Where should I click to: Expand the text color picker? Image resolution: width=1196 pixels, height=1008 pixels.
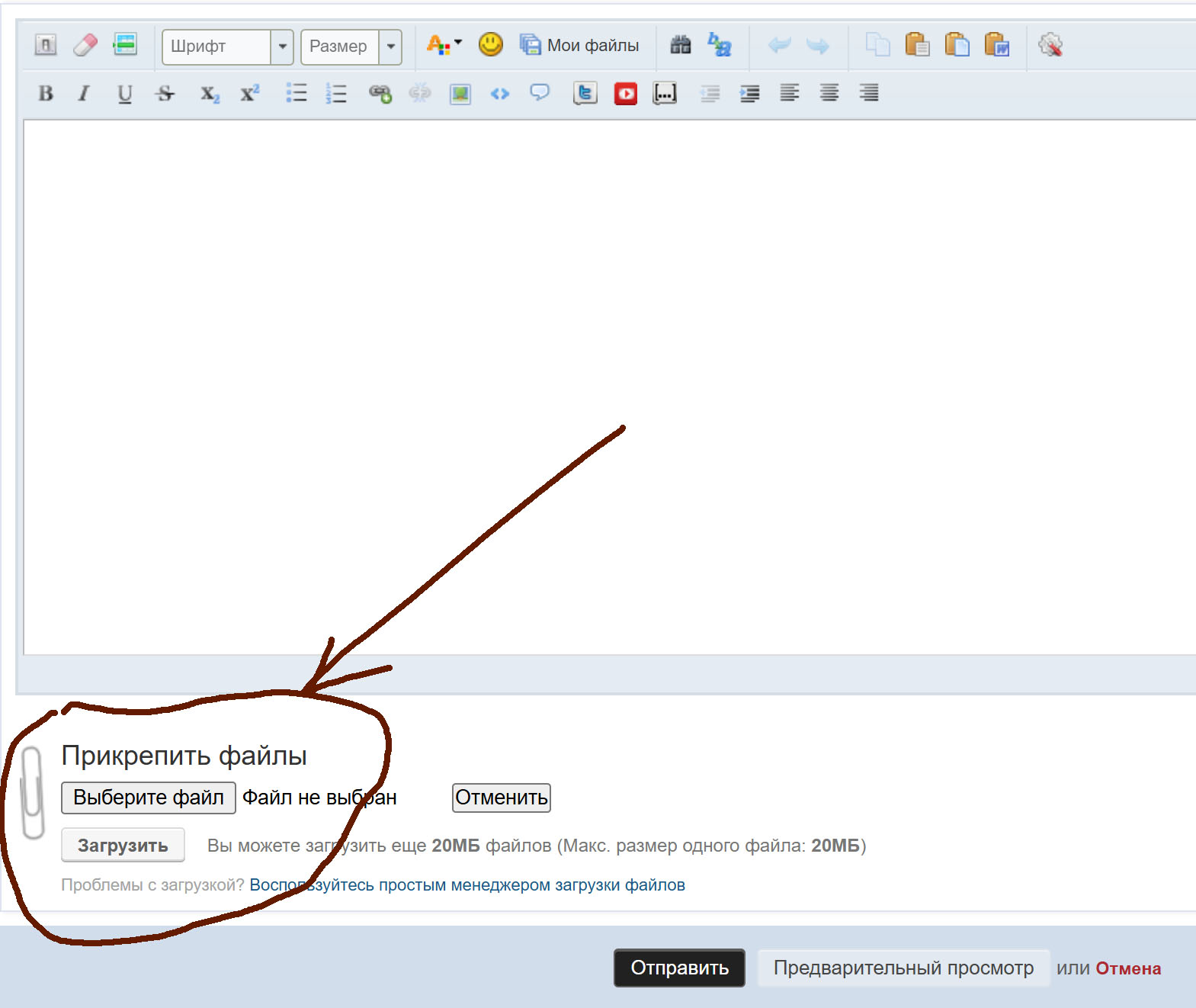pos(444,45)
